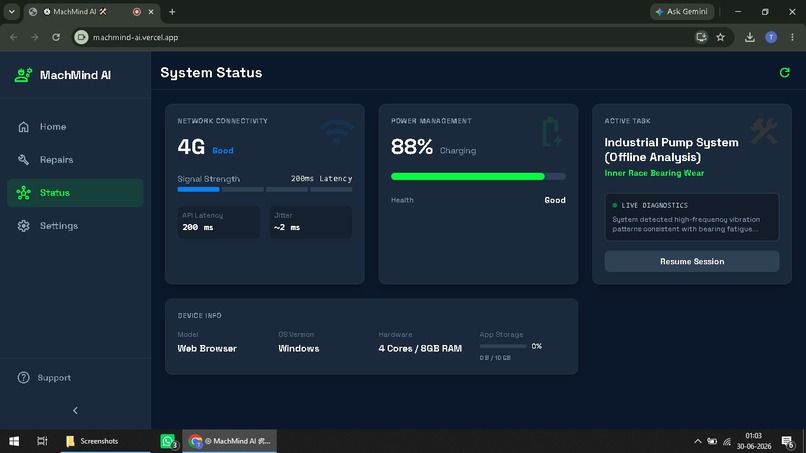Click the battery level progress bar
806x453 pixels.
click(478, 176)
